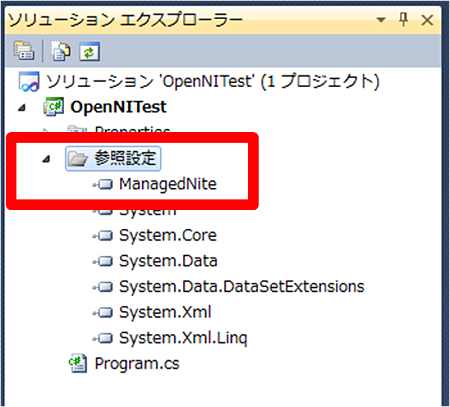Click the Properties toolbar icon
The width and height of the screenshot is (450, 407).
pos(24,51)
